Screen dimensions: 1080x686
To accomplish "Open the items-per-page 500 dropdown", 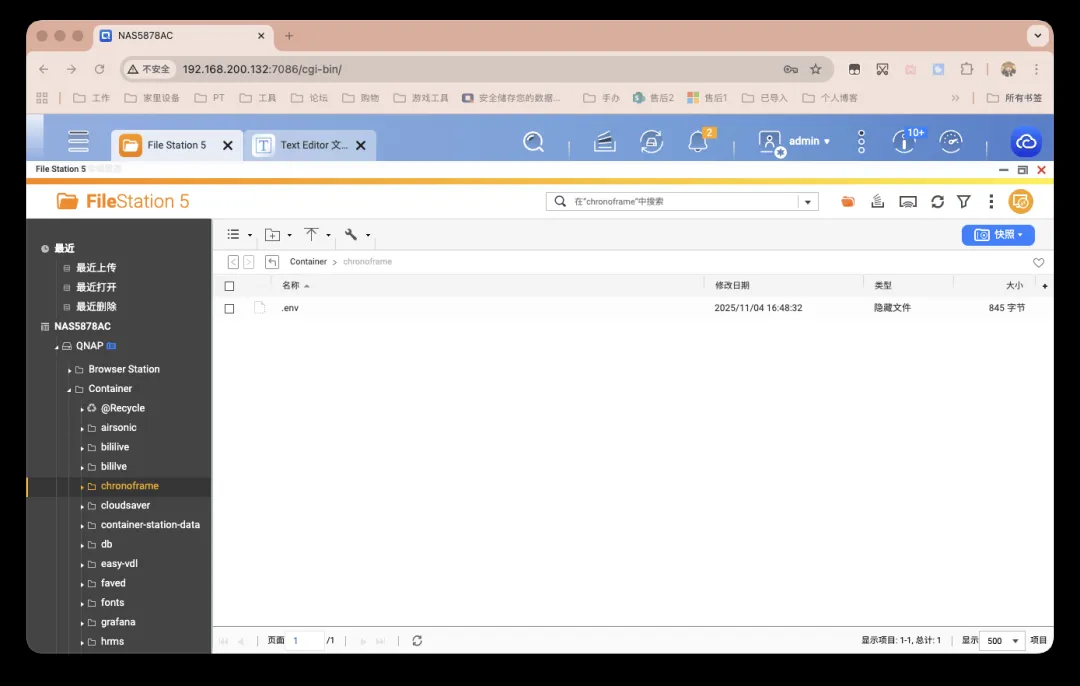I will [1003, 641].
